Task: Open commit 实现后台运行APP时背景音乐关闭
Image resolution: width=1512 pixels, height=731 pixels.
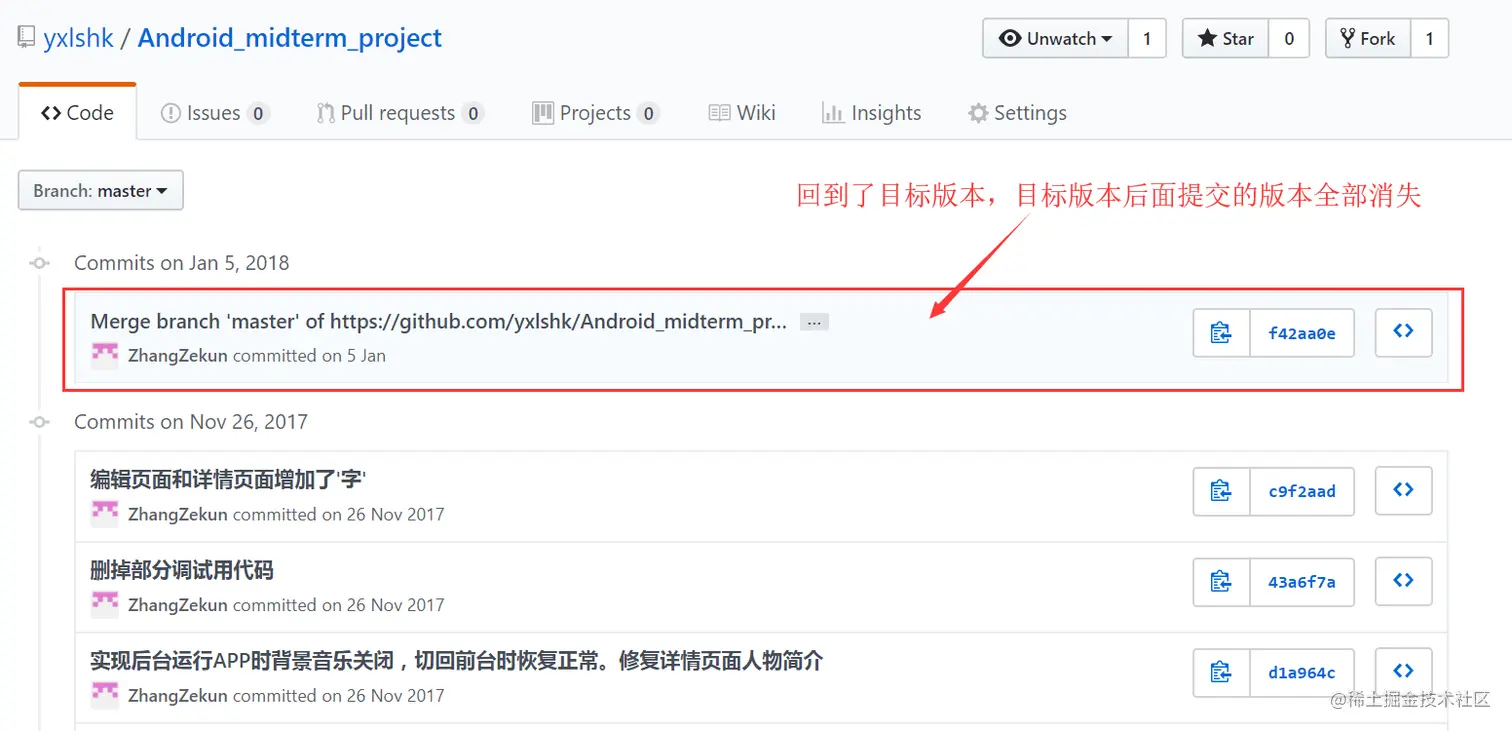Action: pos(456,661)
